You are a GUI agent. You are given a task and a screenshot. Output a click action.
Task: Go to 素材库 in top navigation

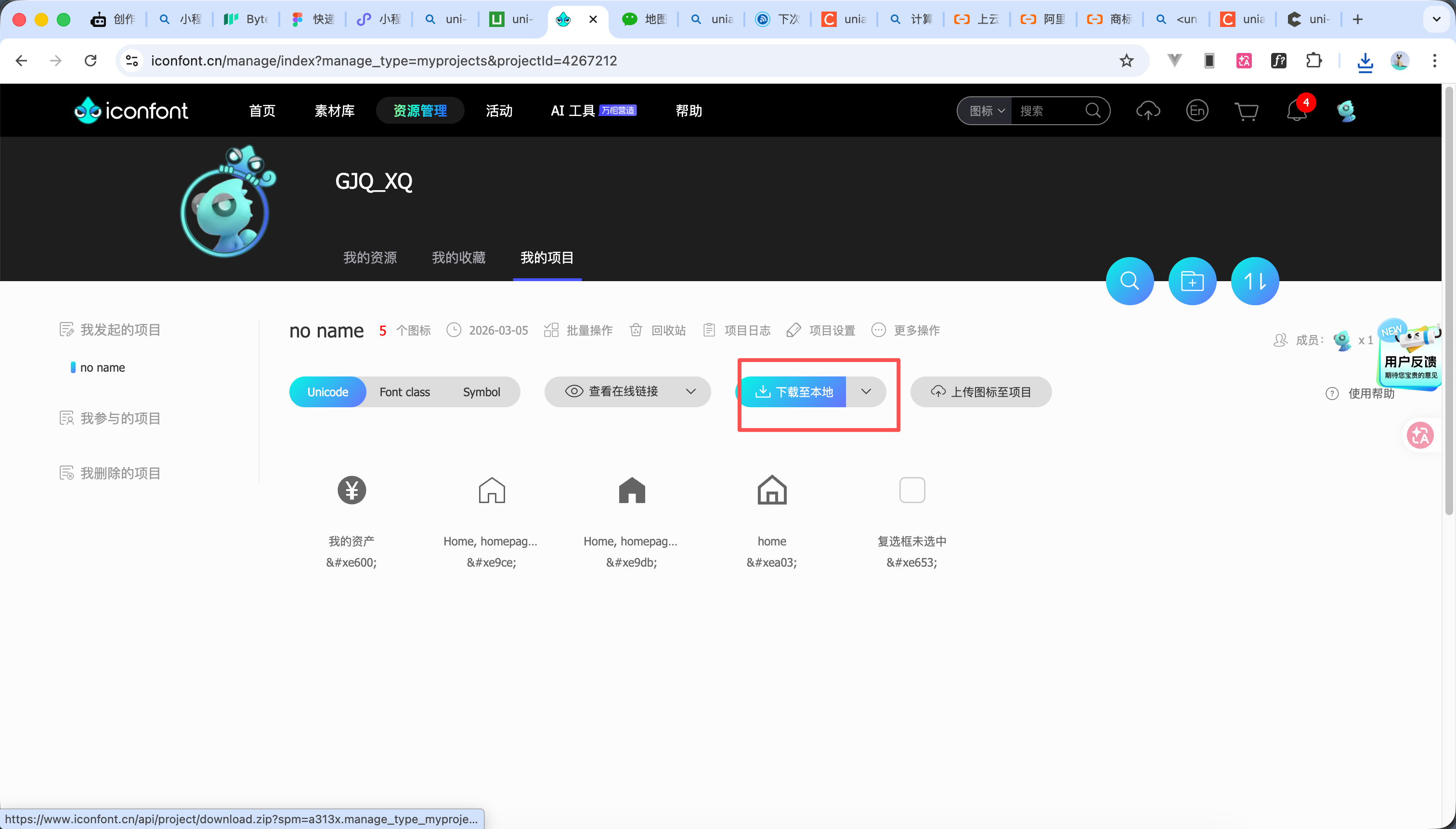(334, 111)
